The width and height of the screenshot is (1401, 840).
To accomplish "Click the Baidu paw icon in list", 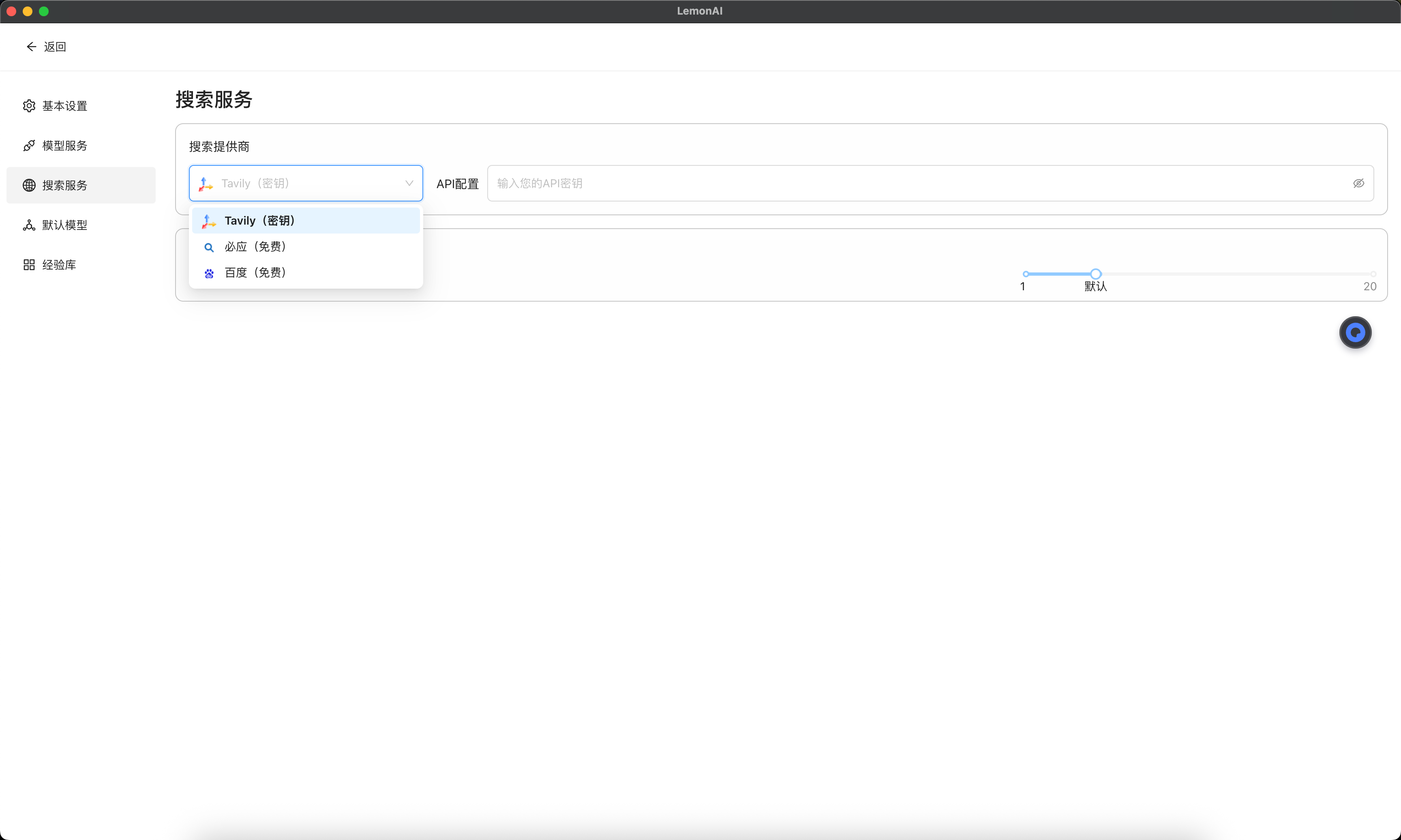I will tap(209, 273).
